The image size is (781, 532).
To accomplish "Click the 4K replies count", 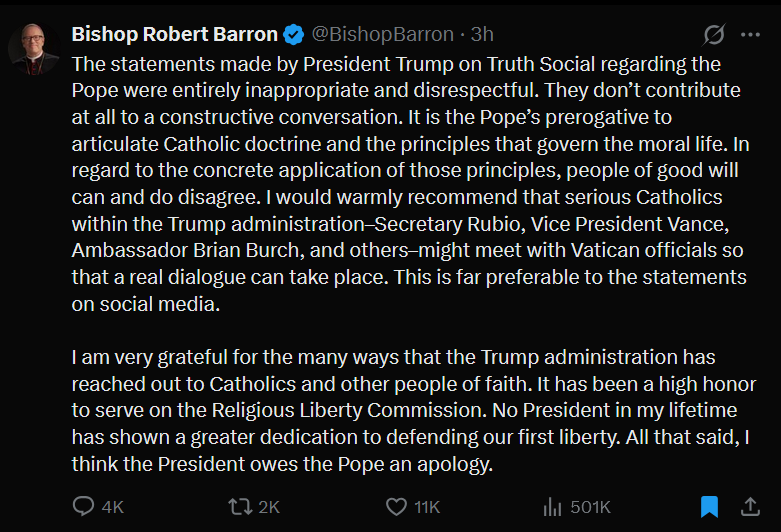I will click(x=112, y=507).
